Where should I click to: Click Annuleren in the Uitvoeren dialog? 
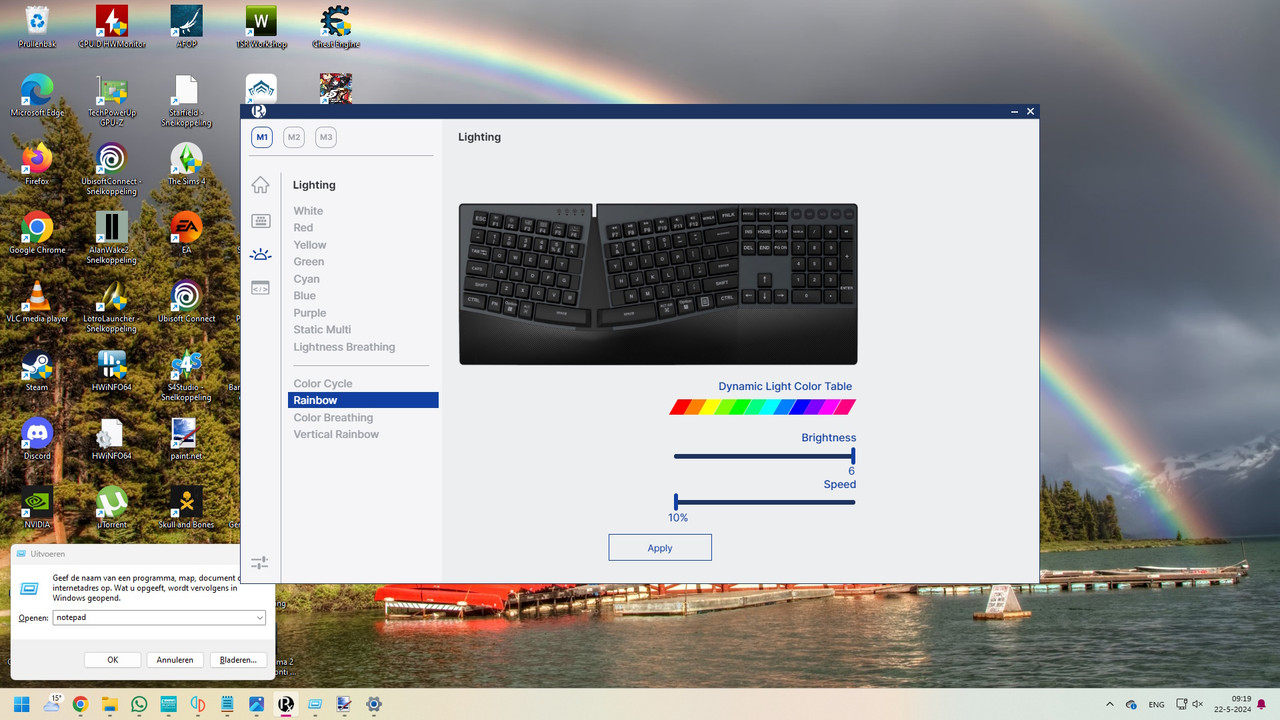(x=175, y=660)
